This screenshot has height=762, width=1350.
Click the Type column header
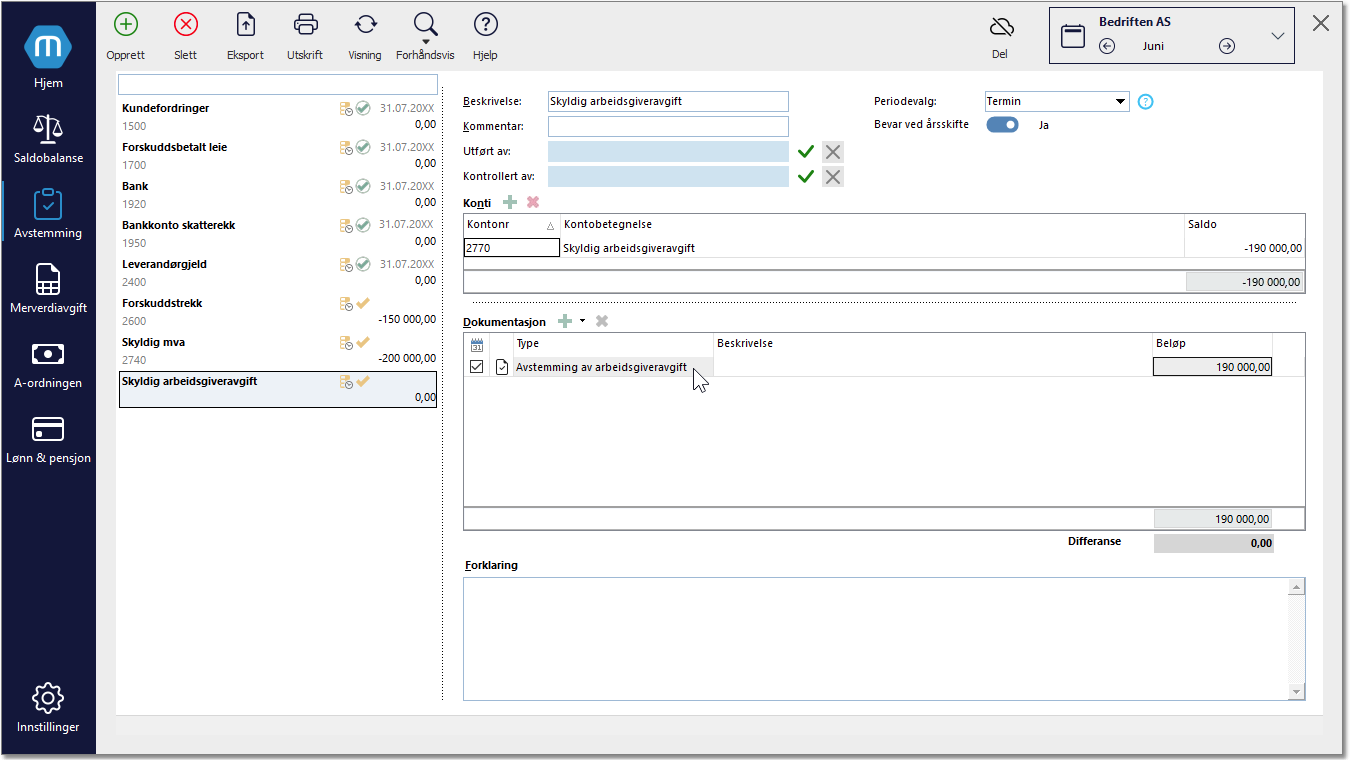pos(613,344)
